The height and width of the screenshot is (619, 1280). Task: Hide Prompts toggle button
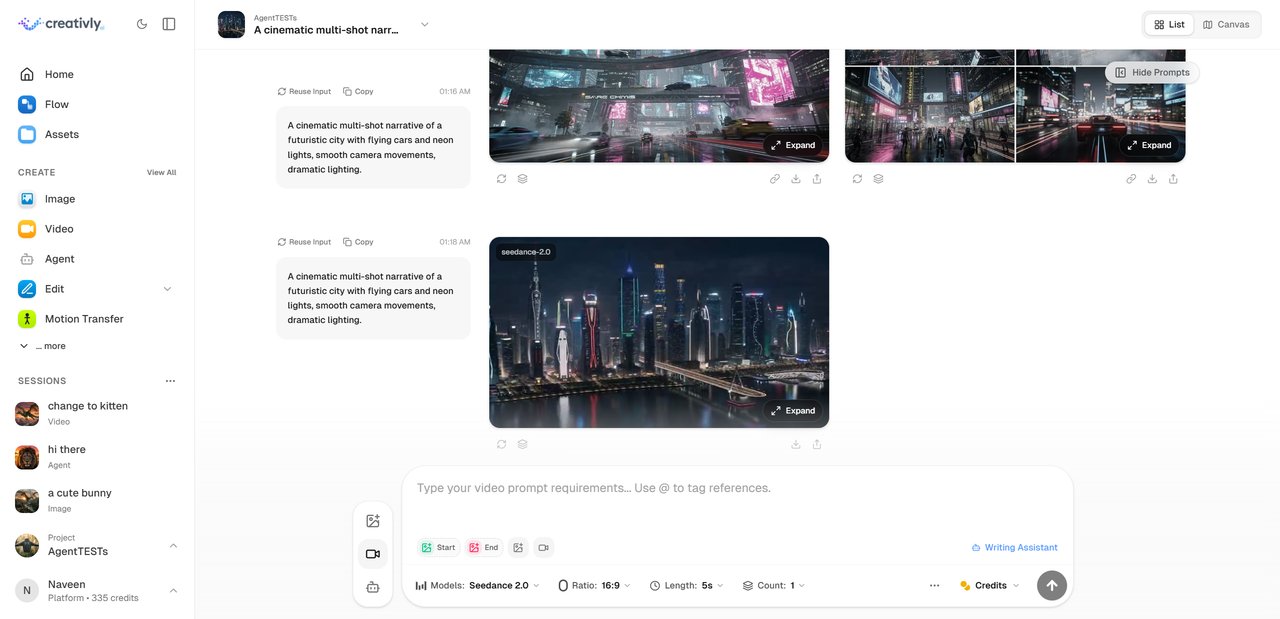click(x=1152, y=73)
